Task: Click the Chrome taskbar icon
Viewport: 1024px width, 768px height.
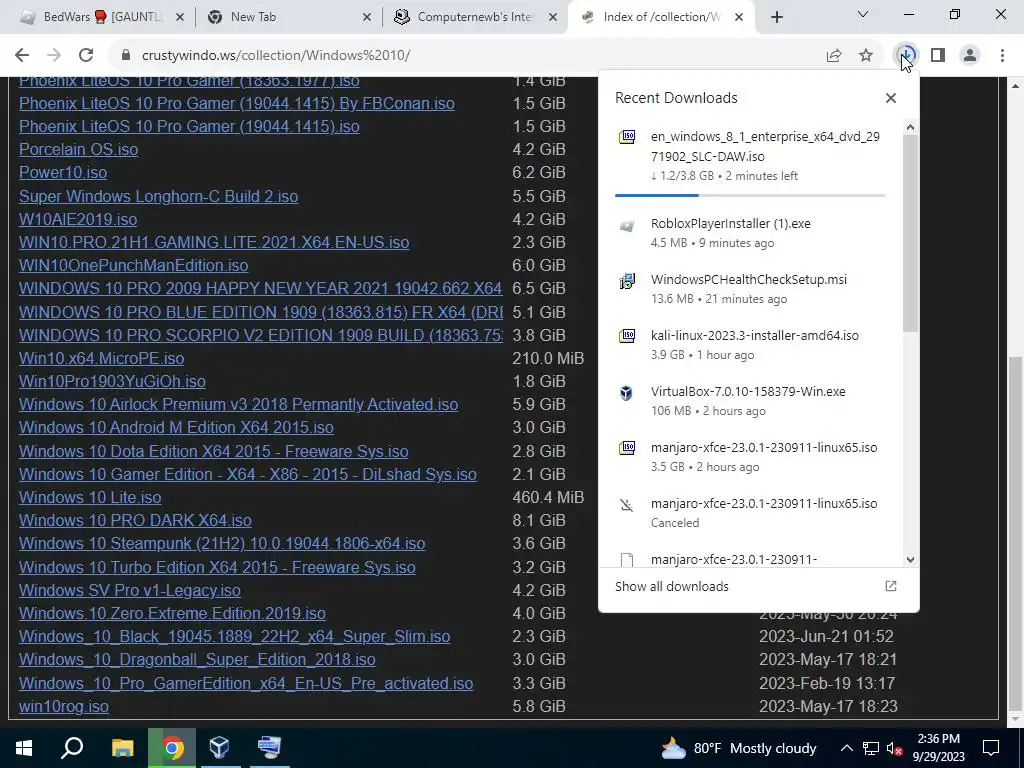Action: [172, 748]
